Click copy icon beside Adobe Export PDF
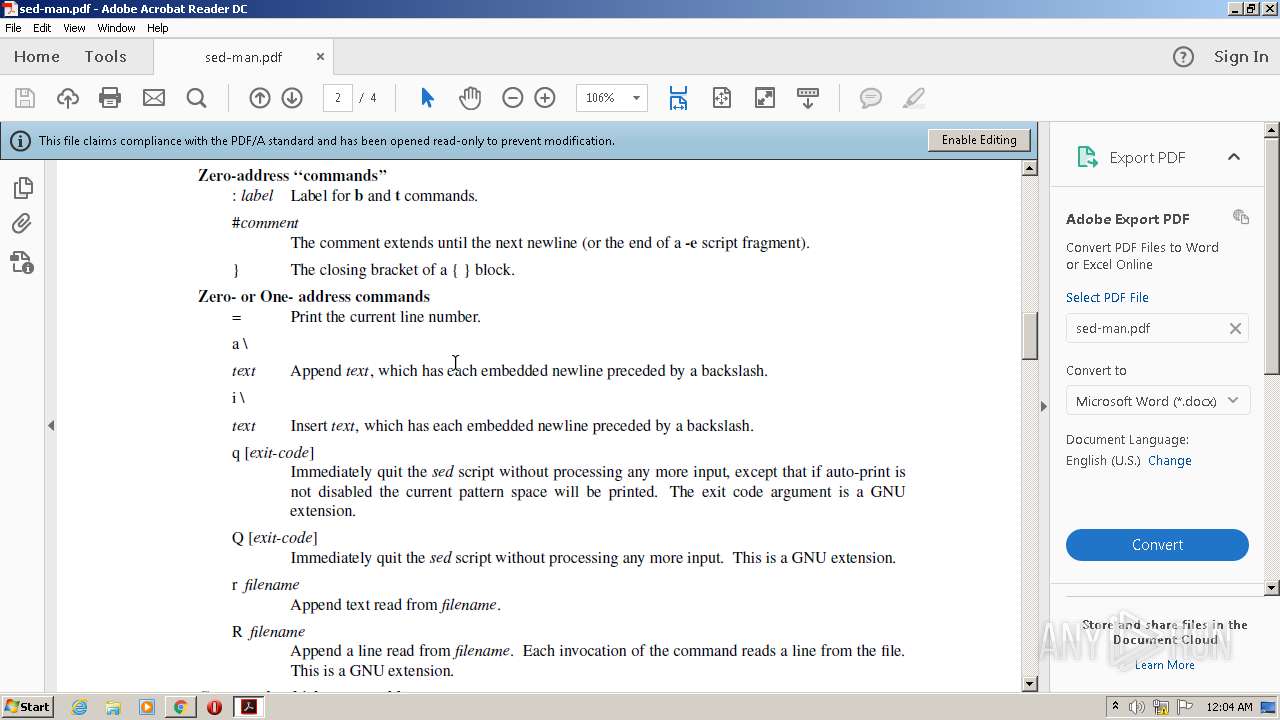Screen dimensions: 1280x720 (x=1241, y=217)
